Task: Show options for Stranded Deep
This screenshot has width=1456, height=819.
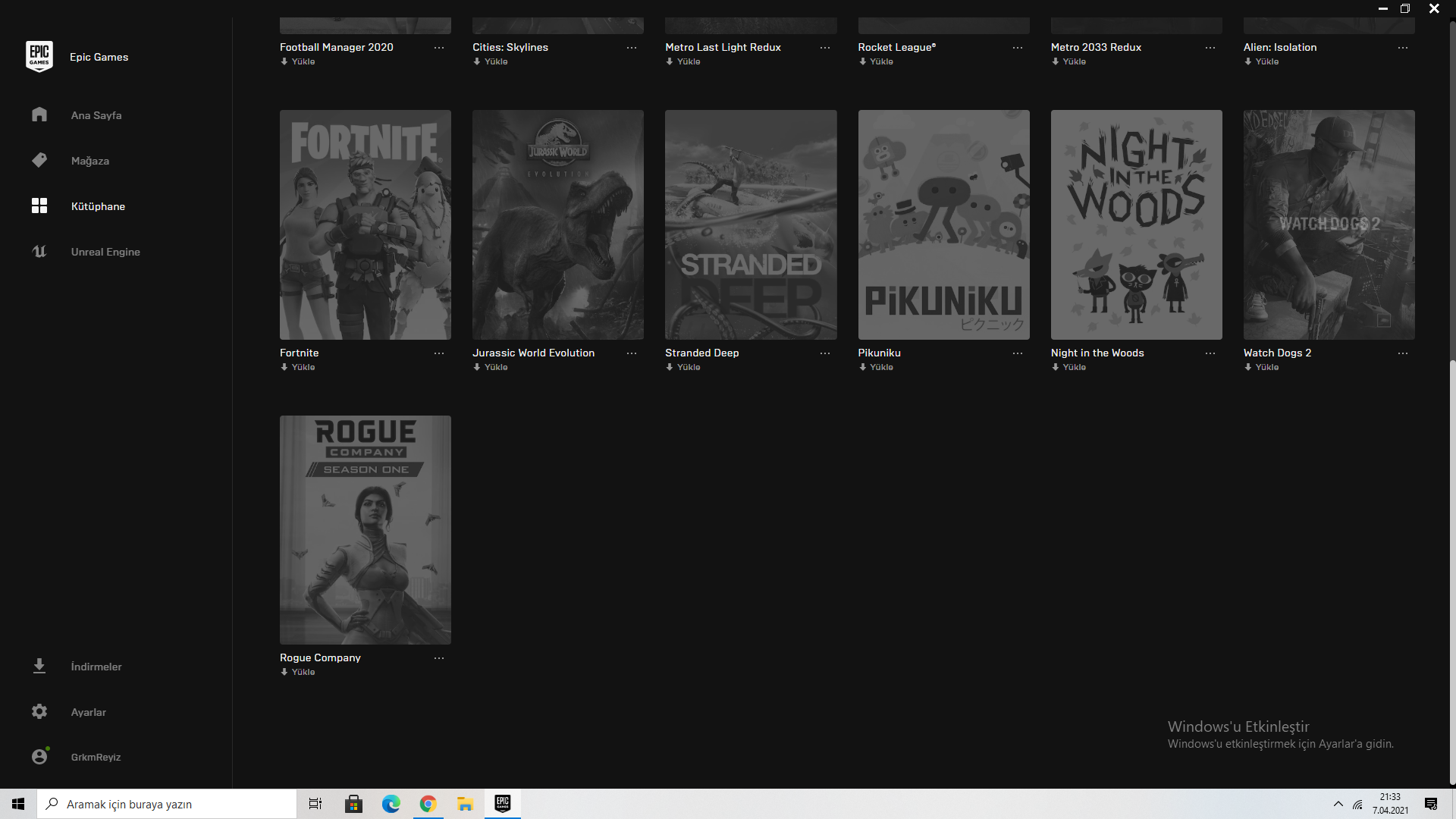Action: coord(825,353)
